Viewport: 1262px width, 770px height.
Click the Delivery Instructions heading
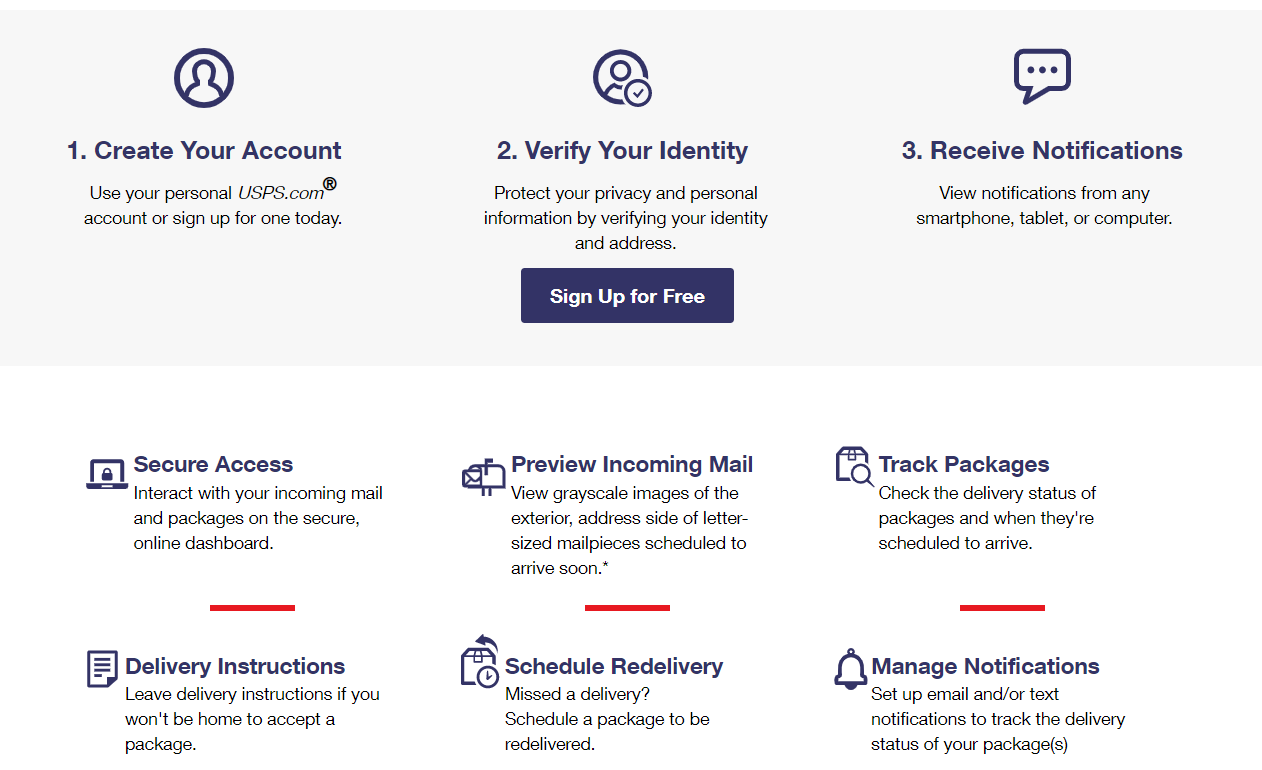[234, 666]
